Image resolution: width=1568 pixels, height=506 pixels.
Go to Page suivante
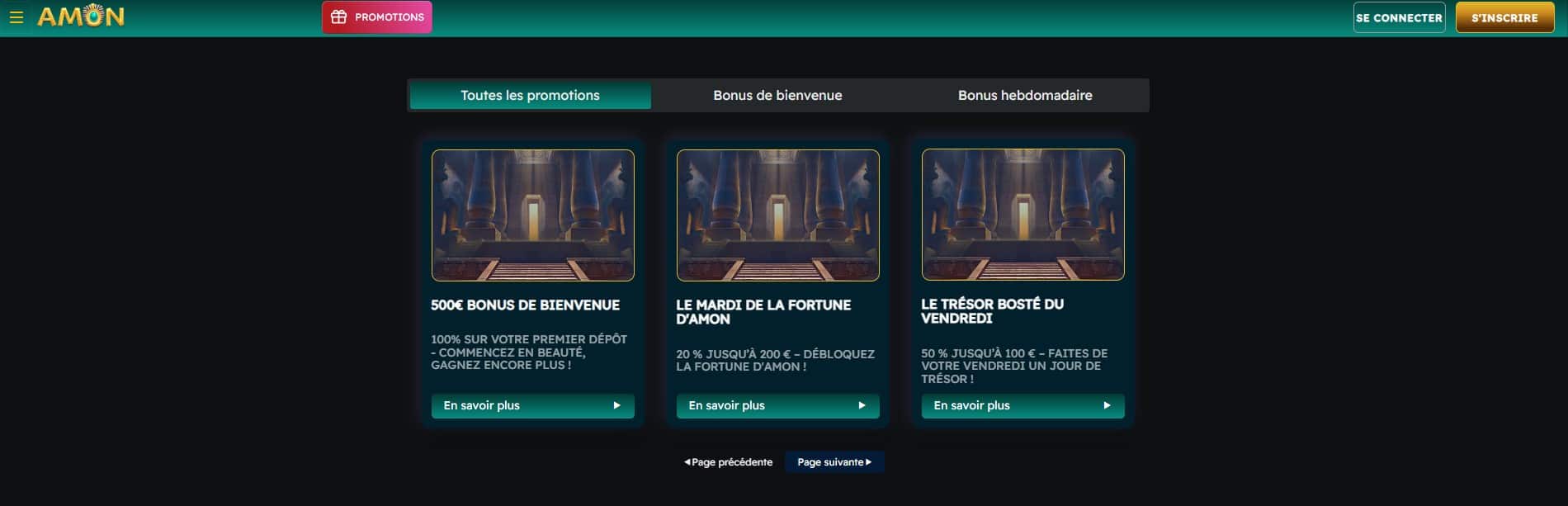[x=834, y=462]
